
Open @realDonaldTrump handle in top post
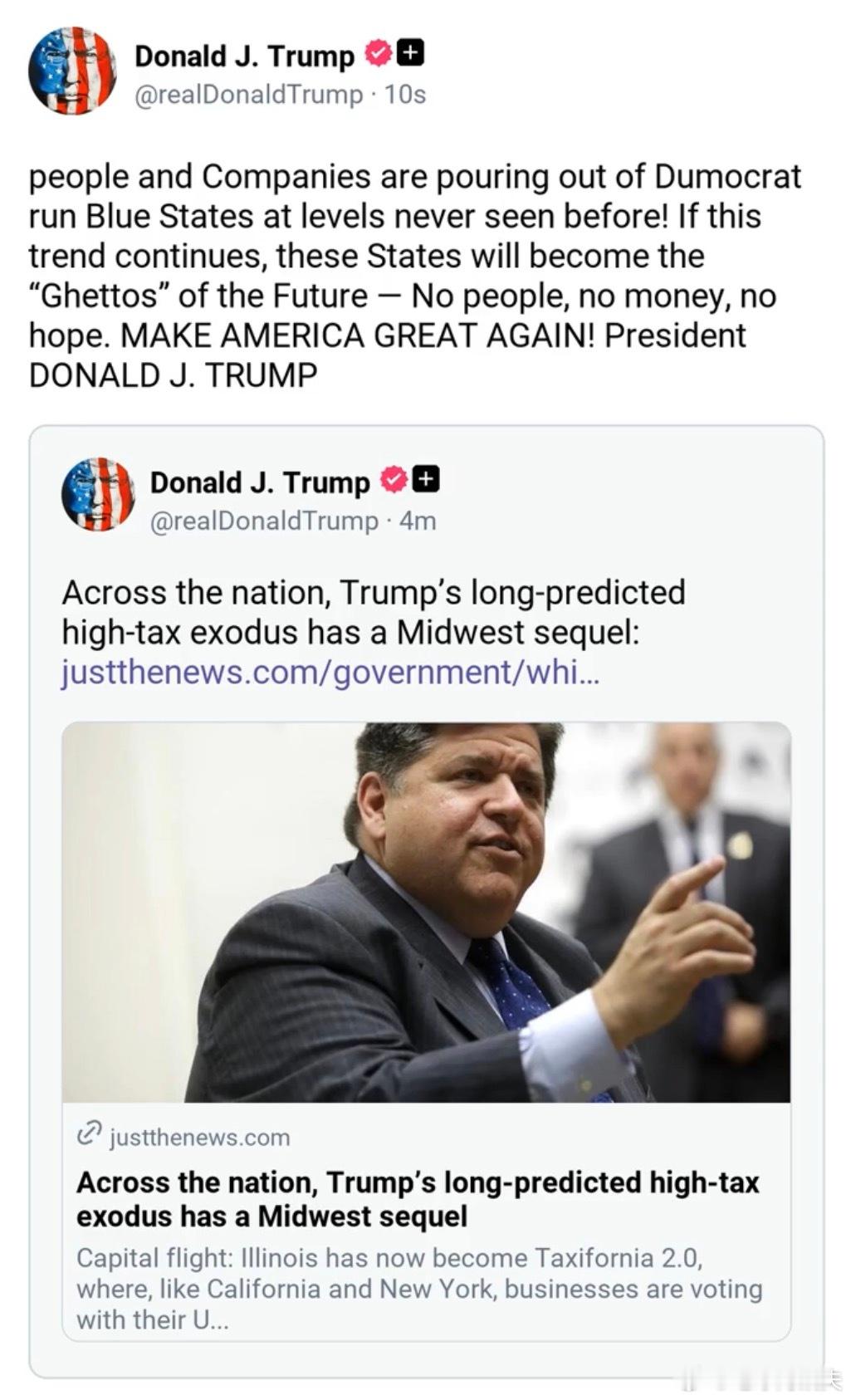[248, 95]
